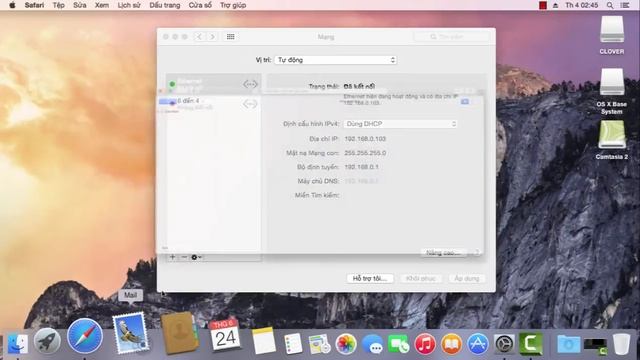This screenshot has height=360, width=640.
Task: Open Launchpad from the Dock
Action: (x=47, y=341)
